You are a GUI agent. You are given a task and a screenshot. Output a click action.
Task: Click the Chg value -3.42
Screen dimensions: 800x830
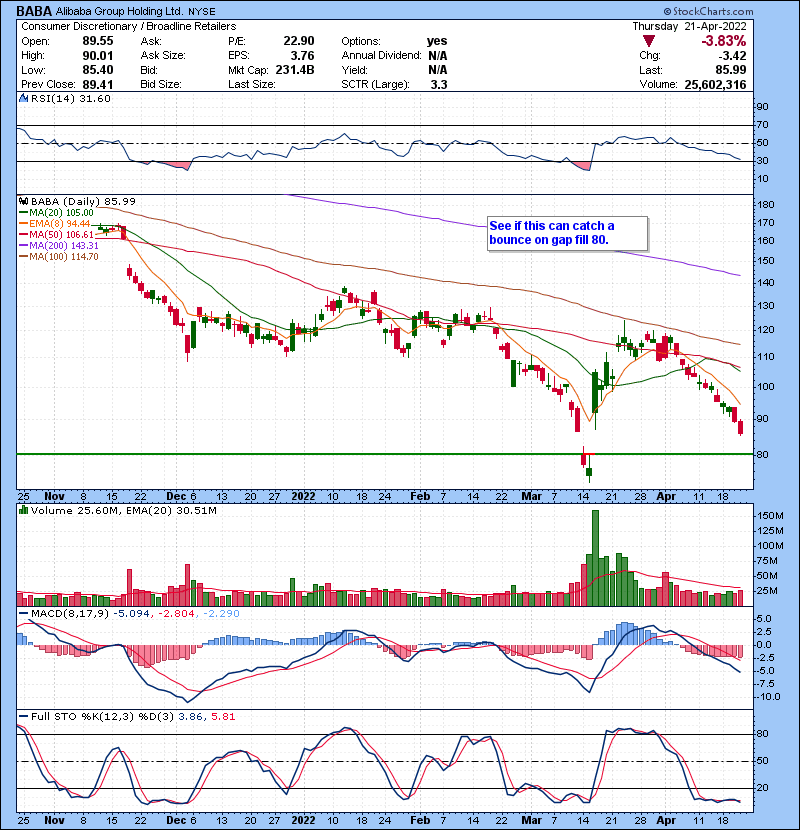tap(733, 56)
